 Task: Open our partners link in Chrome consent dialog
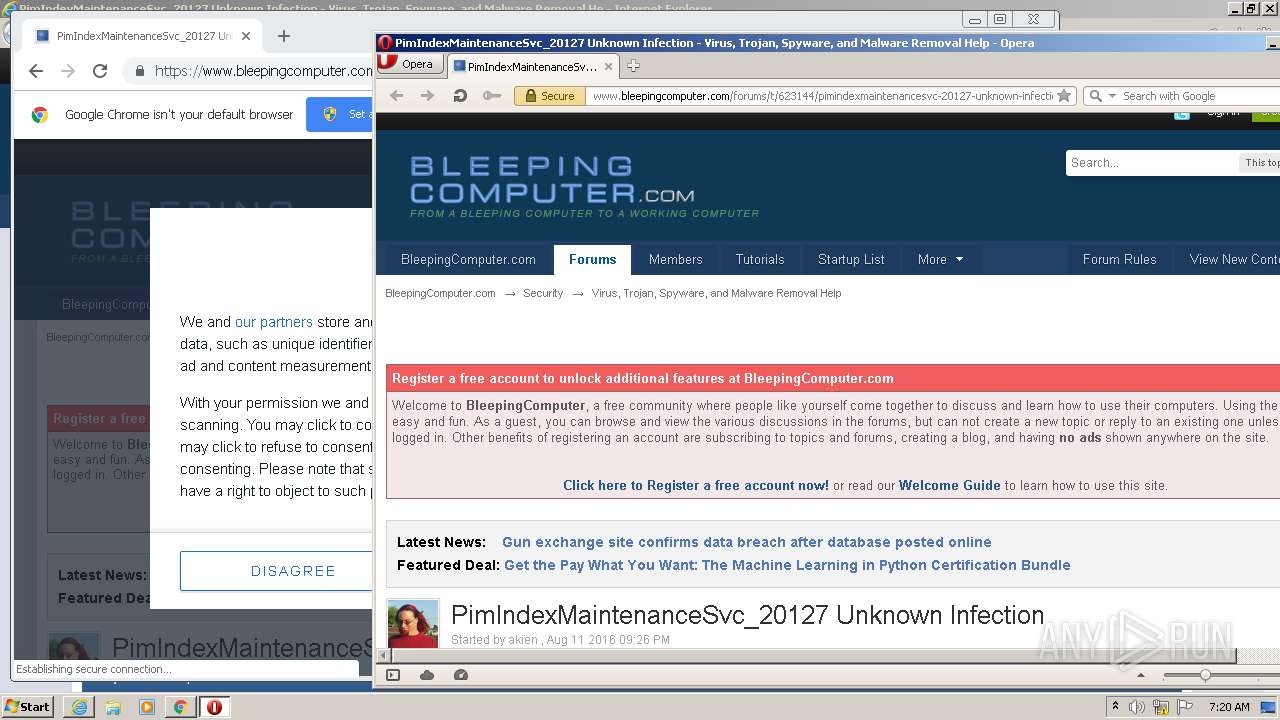point(273,322)
